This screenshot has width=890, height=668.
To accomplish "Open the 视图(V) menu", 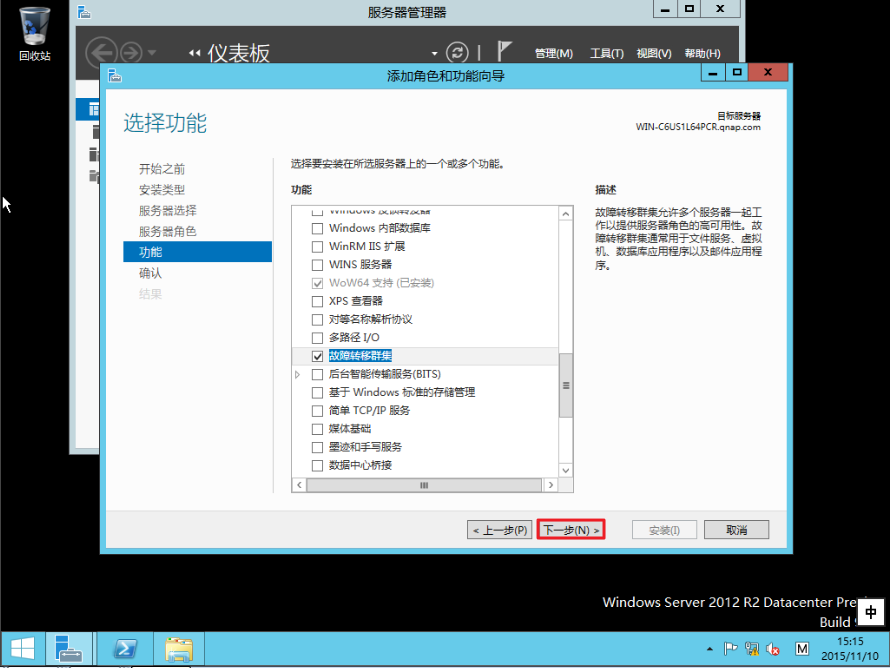I will tap(654, 53).
